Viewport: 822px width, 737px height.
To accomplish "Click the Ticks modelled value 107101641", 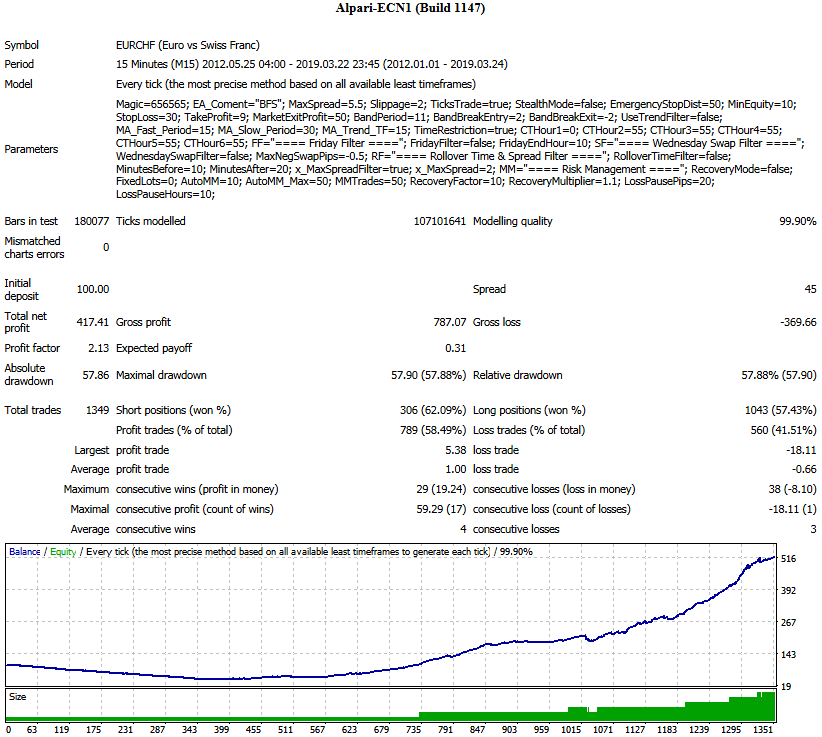I will (x=440, y=221).
